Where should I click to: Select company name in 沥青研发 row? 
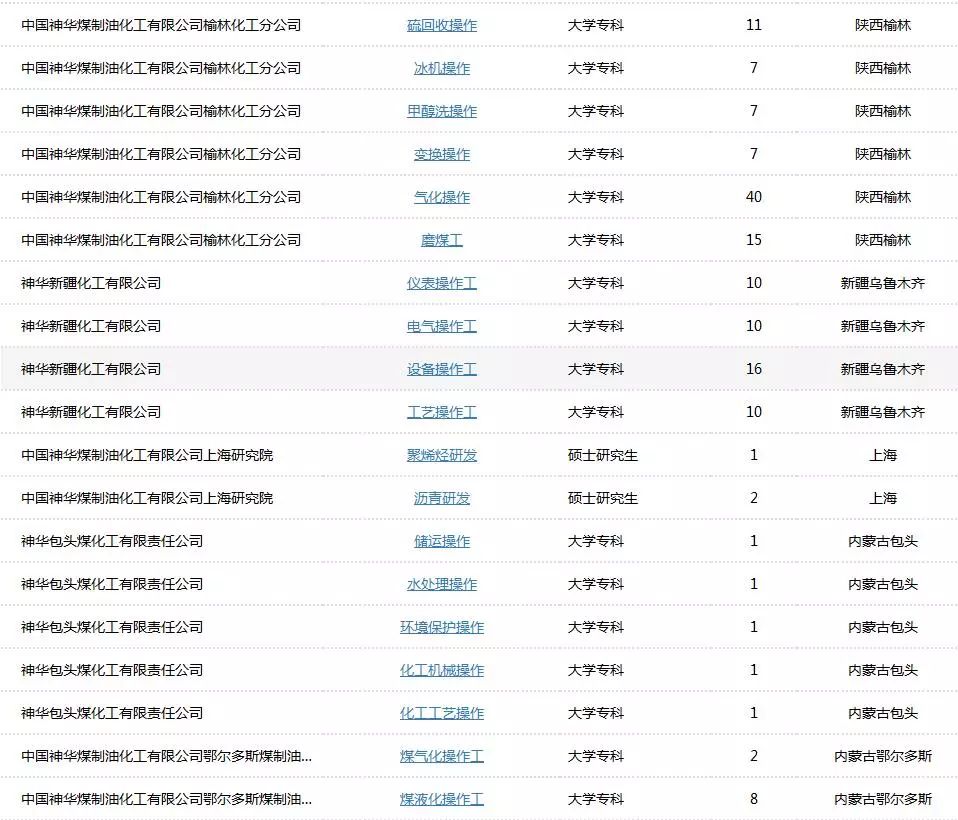(147, 498)
